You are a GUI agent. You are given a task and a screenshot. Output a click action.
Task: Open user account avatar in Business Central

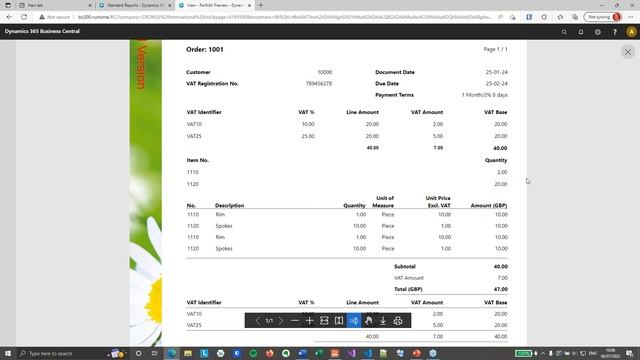pyautogui.click(x=631, y=32)
